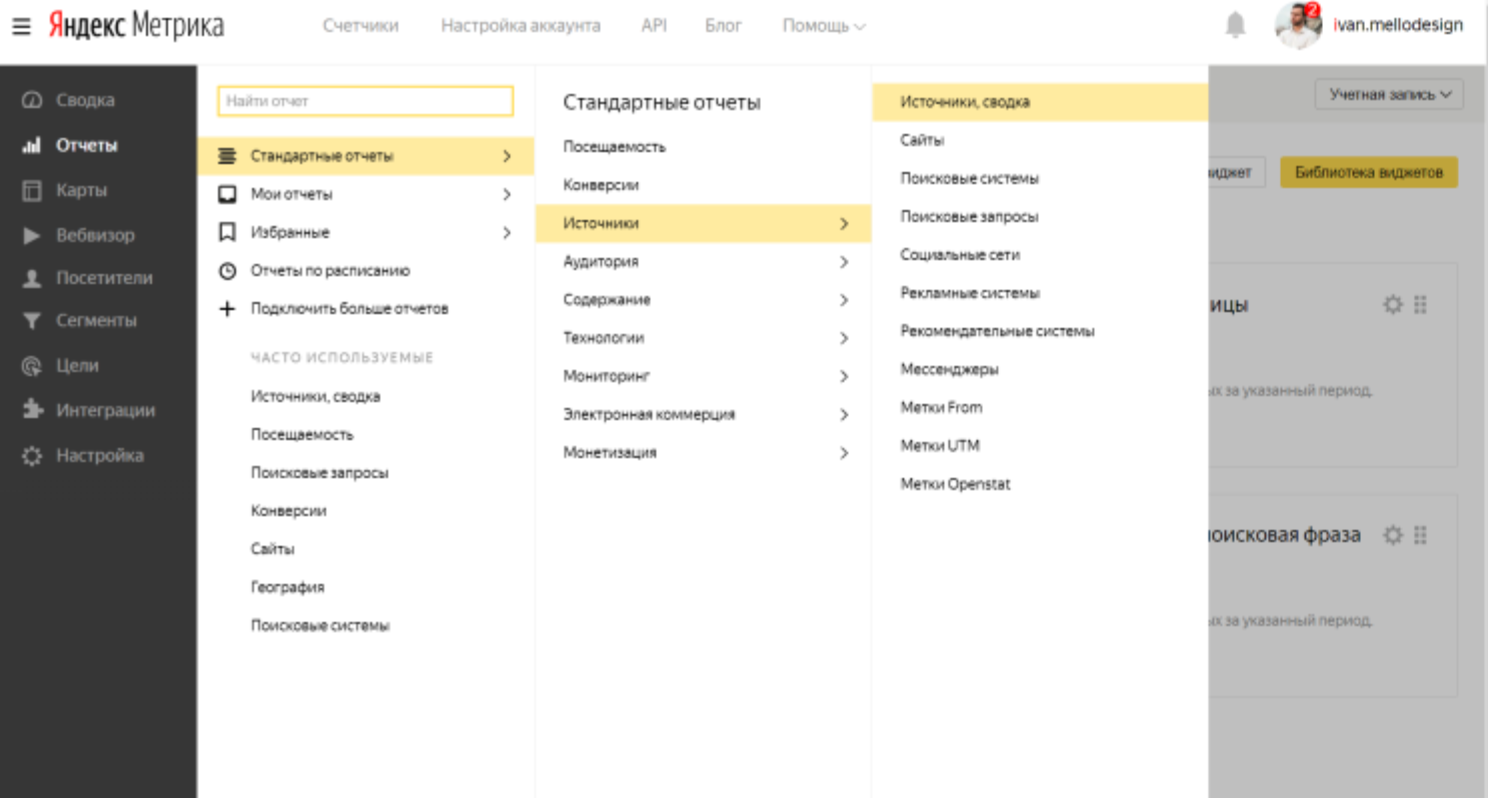Open frequently used Источники, сводка link
1488x798 pixels.
coord(315,397)
